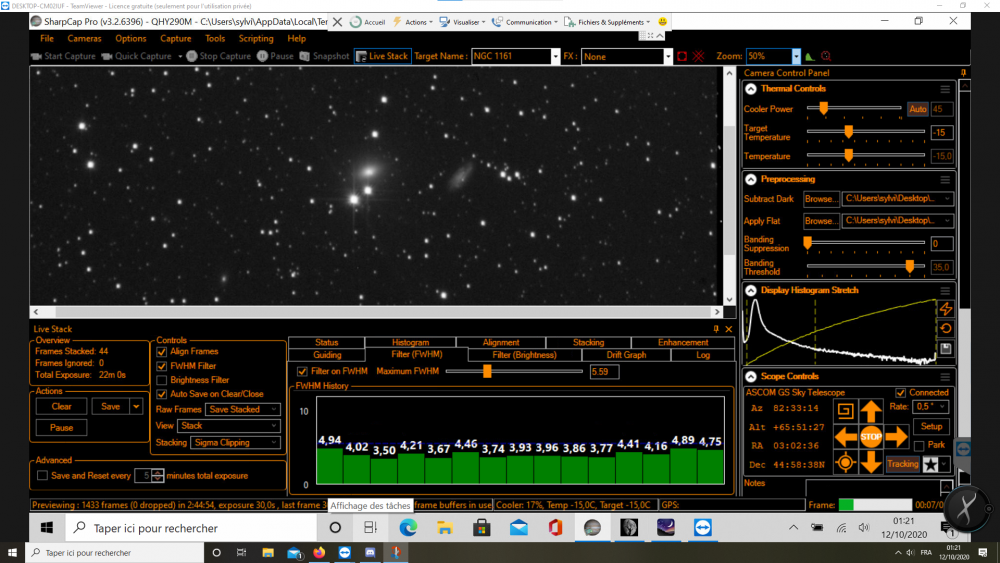
Task: Open the Zoom level dropdown
Action: click(x=796, y=56)
